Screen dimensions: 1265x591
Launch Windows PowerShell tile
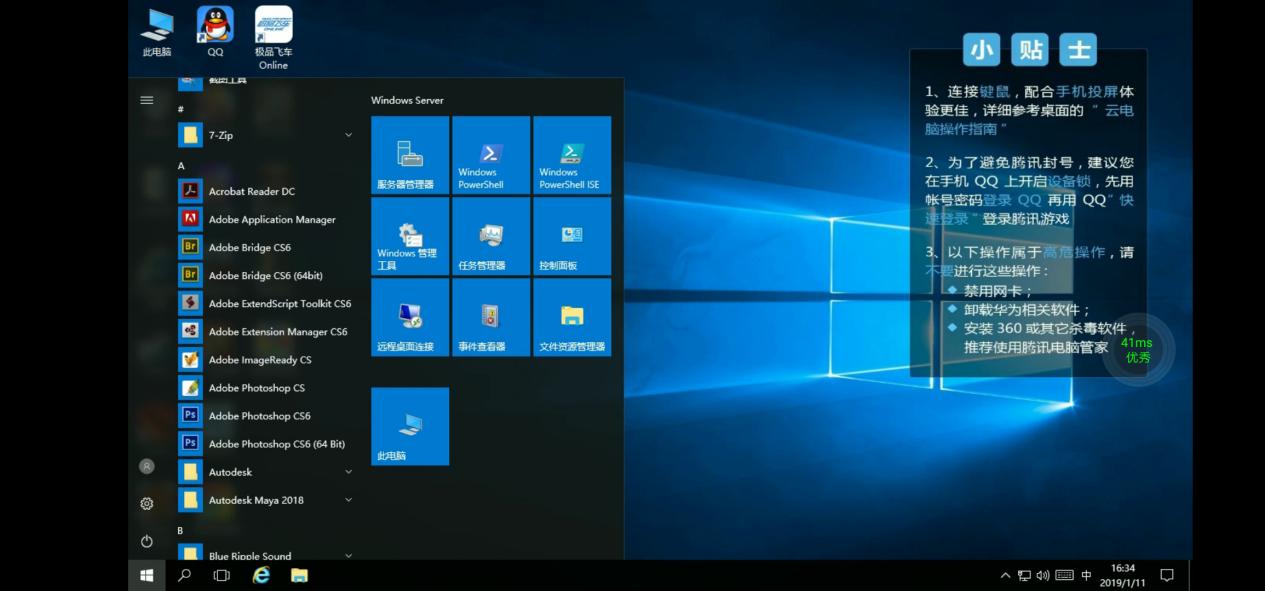click(x=491, y=155)
